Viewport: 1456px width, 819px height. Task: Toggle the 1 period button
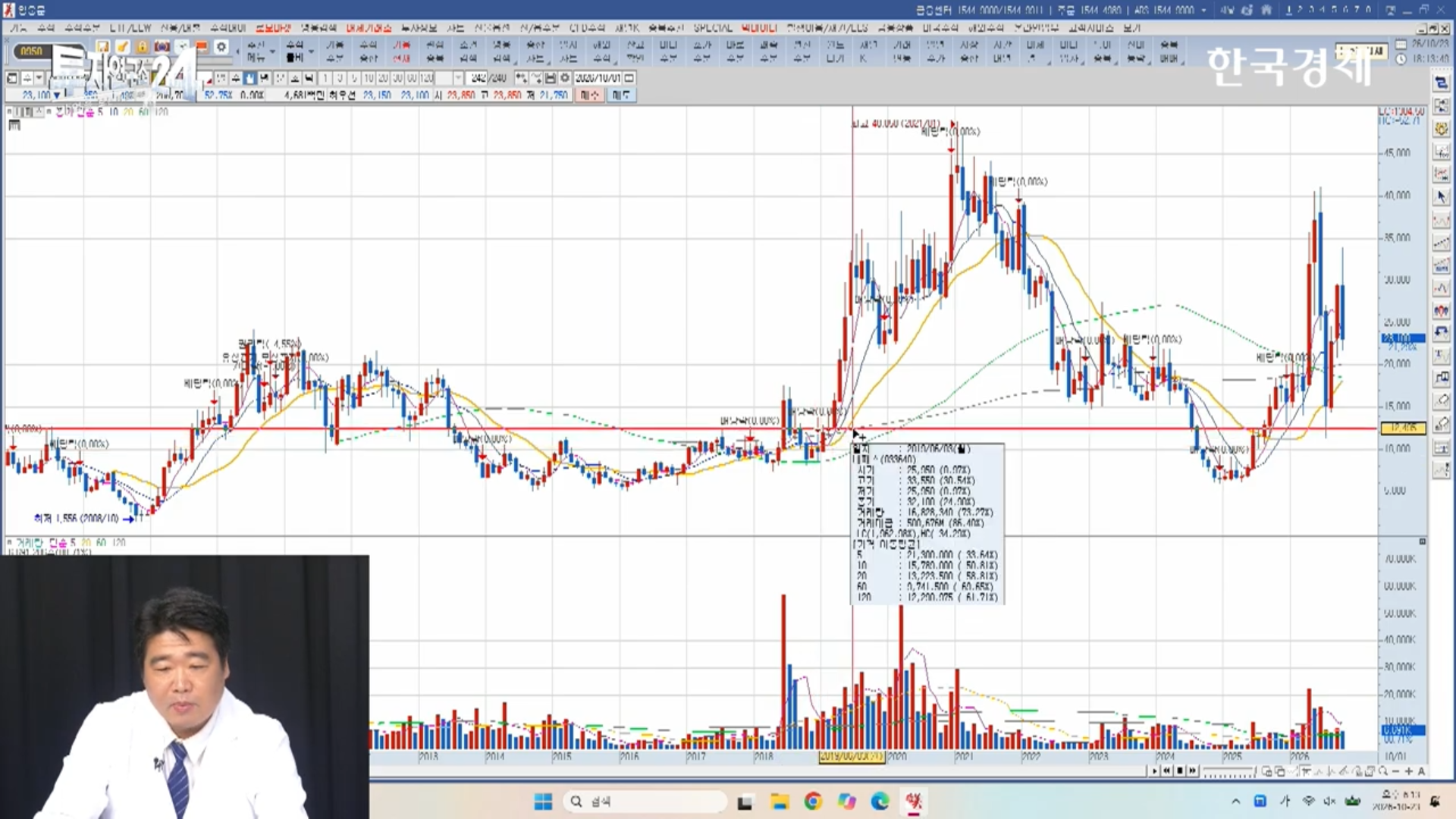325,77
